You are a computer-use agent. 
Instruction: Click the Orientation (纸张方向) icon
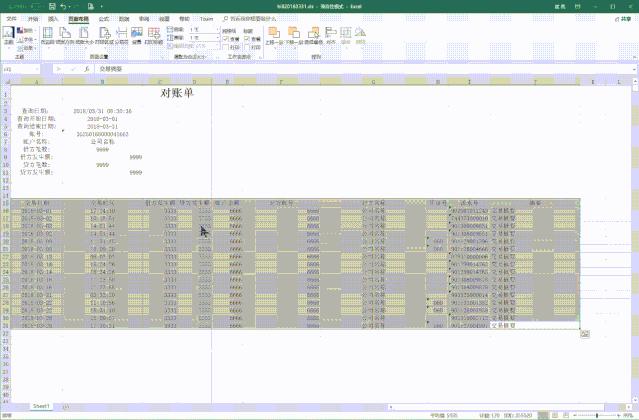tap(63, 37)
